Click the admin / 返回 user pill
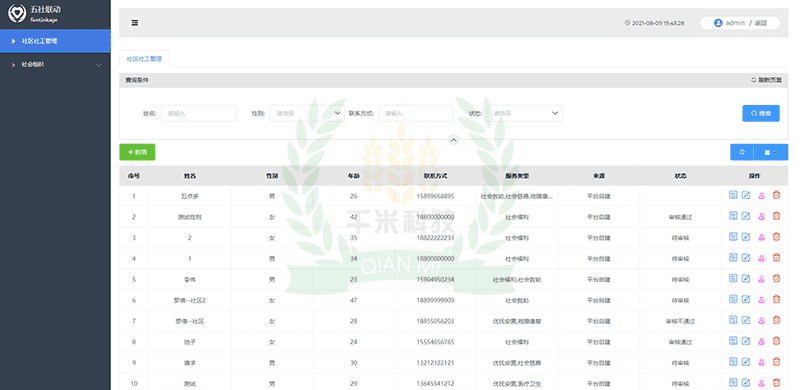Viewport: 800px width, 390px height. click(740, 23)
